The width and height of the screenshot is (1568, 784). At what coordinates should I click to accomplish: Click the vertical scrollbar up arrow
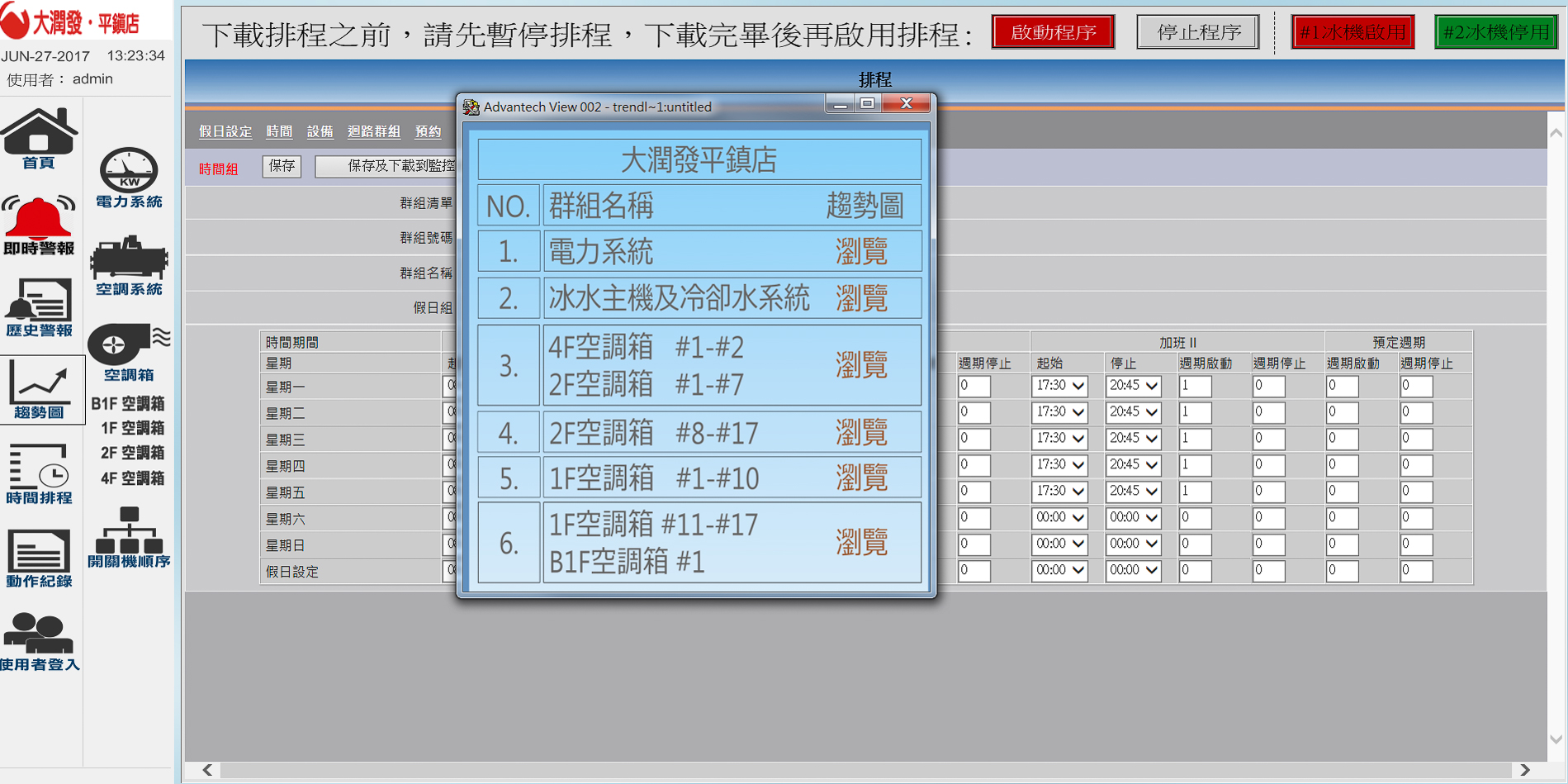[1556, 133]
